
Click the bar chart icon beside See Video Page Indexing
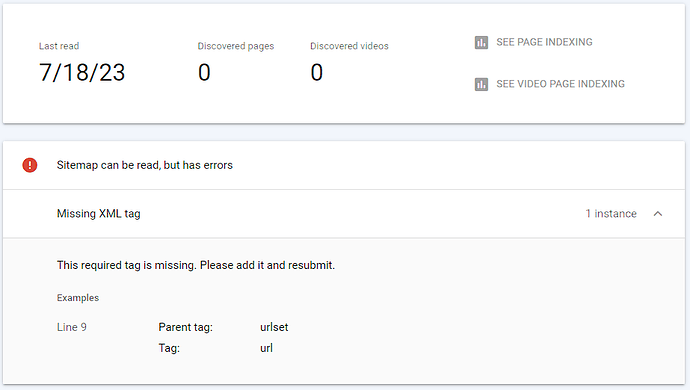point(481,84)
